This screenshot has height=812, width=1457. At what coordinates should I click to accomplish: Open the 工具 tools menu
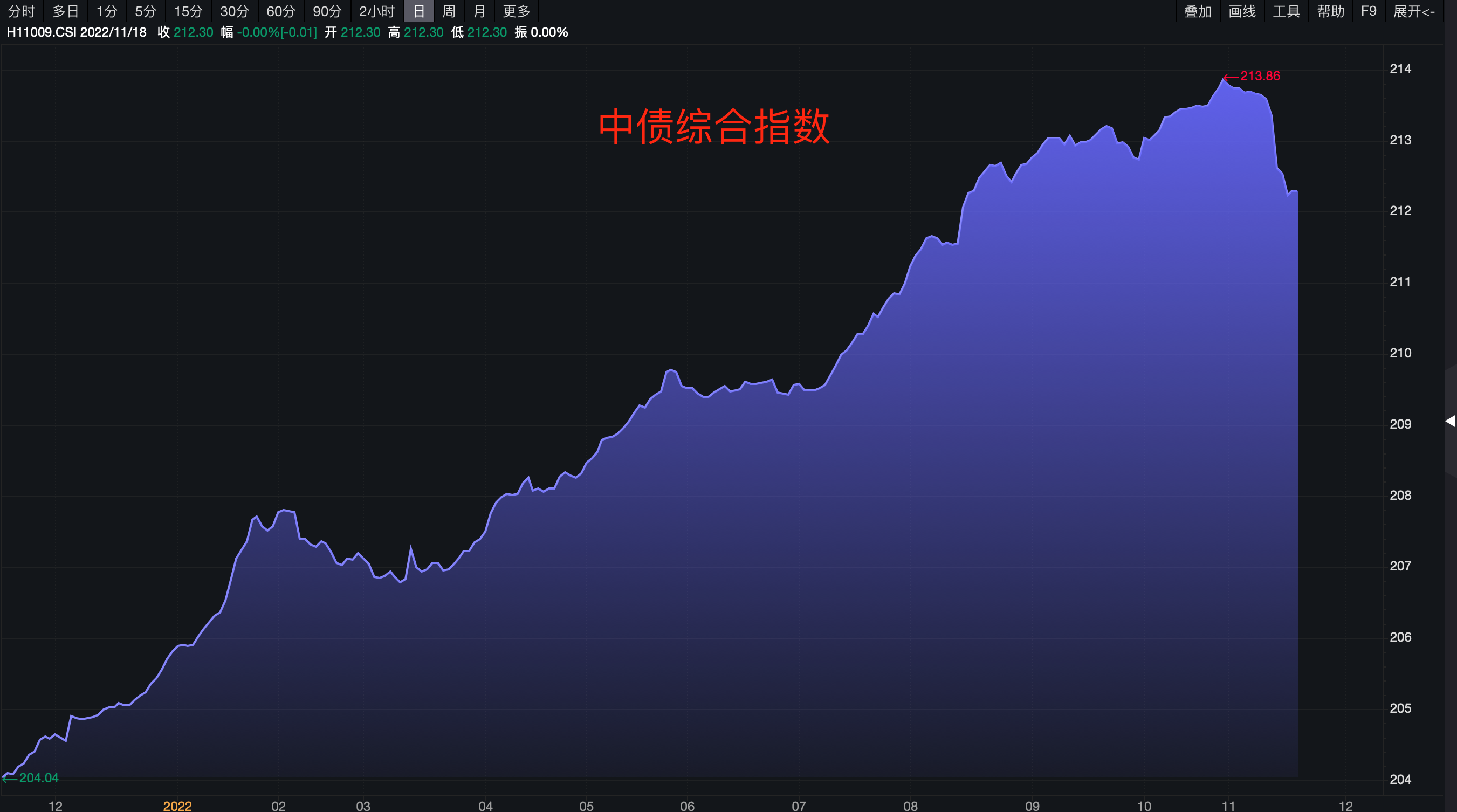[x=1286, y=11]
